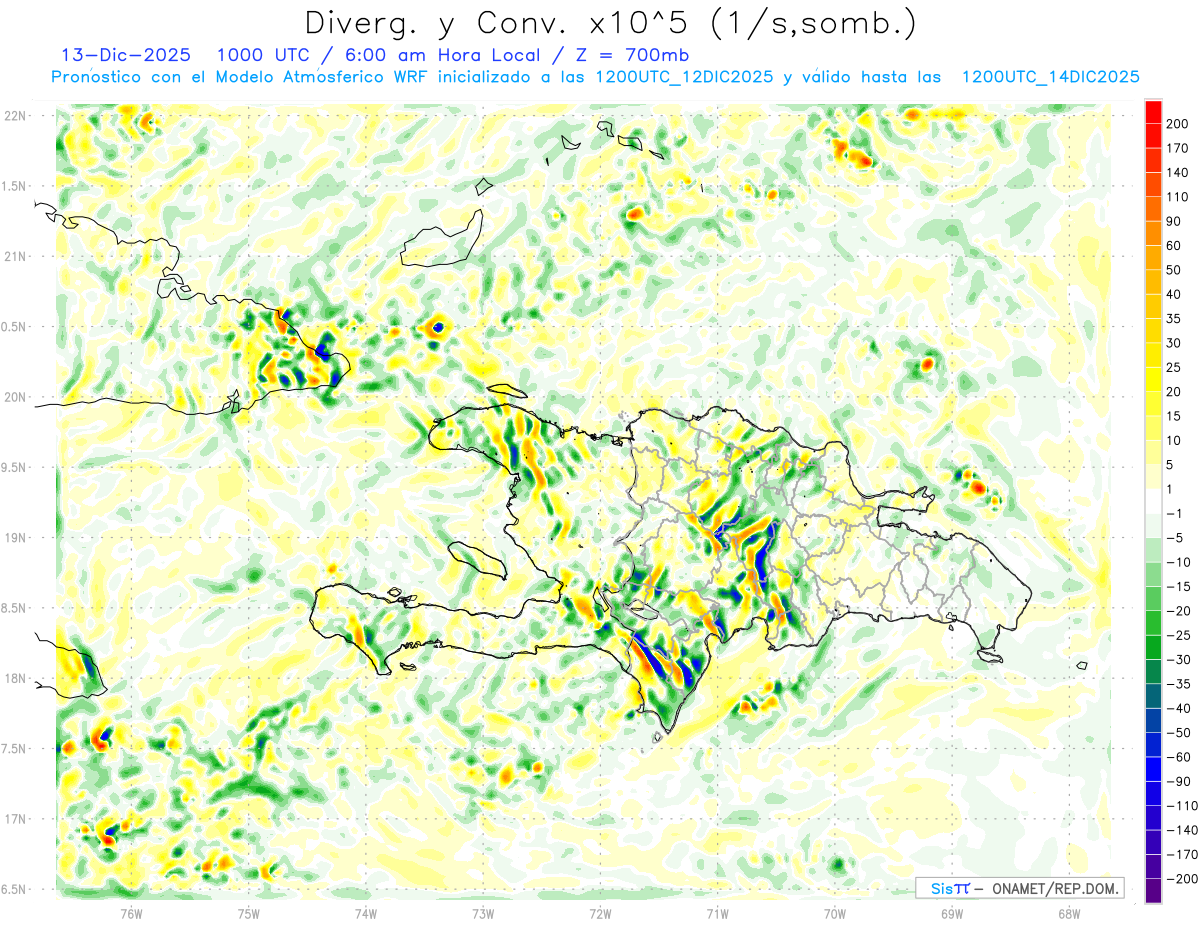The image size is (1200, 927).
Task: Click the '22N' latitude label
Action: [x=15, y=116]
